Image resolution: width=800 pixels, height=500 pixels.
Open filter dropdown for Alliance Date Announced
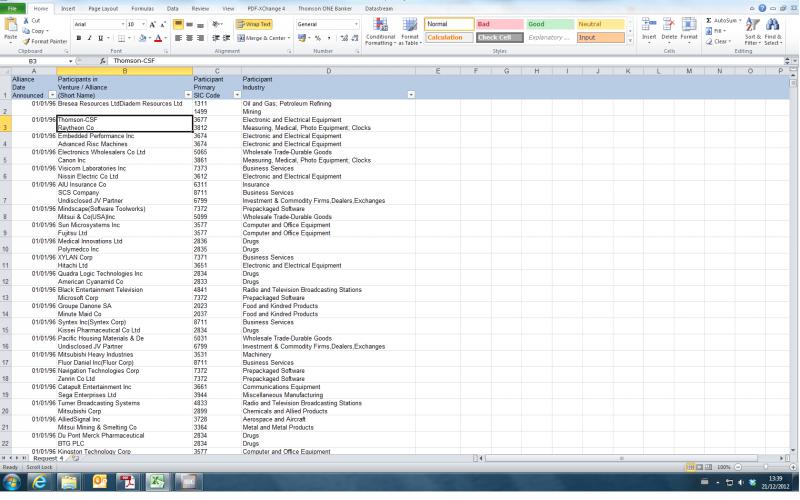[52, 95]
